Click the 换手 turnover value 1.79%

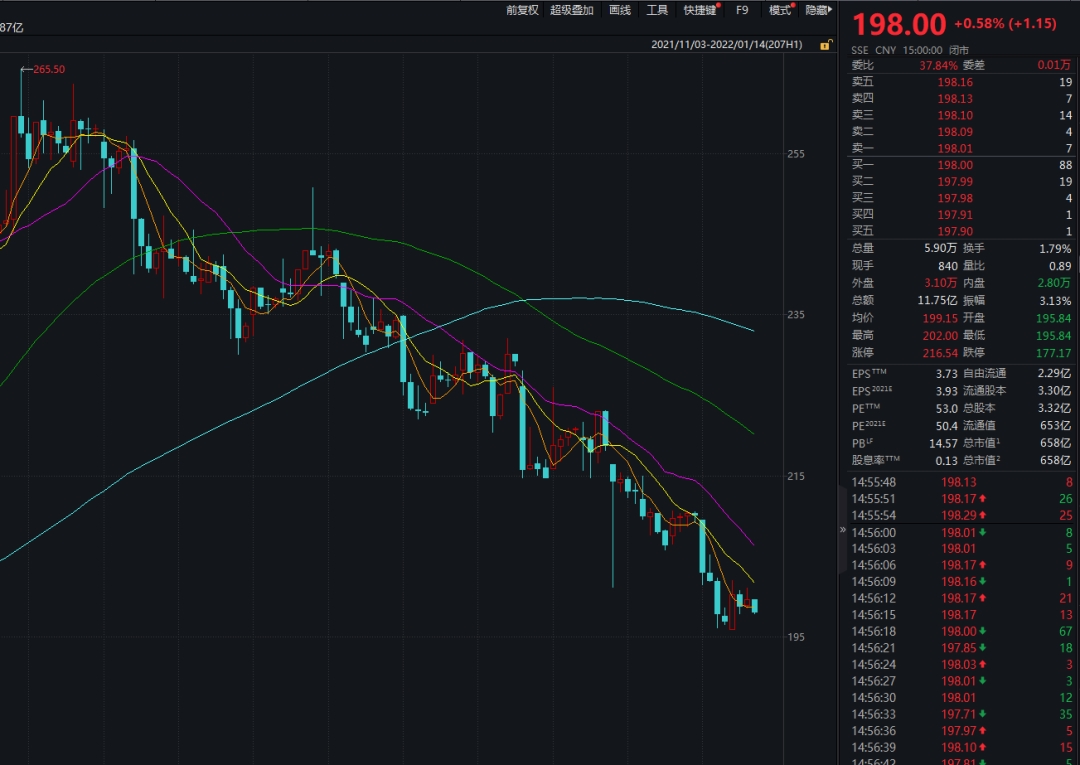coord(1055,249)
